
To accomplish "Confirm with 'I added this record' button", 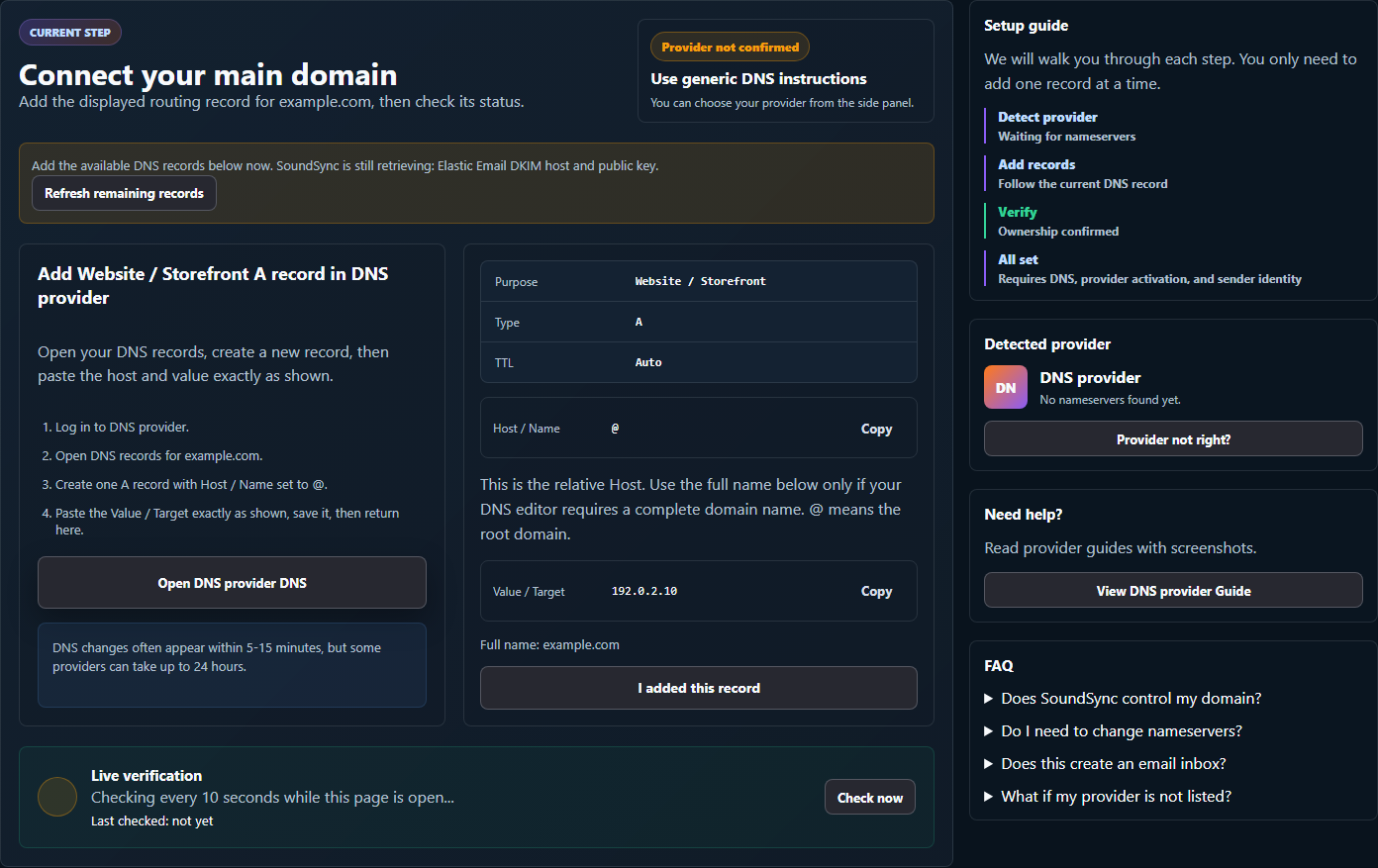I will click(699, 688).
